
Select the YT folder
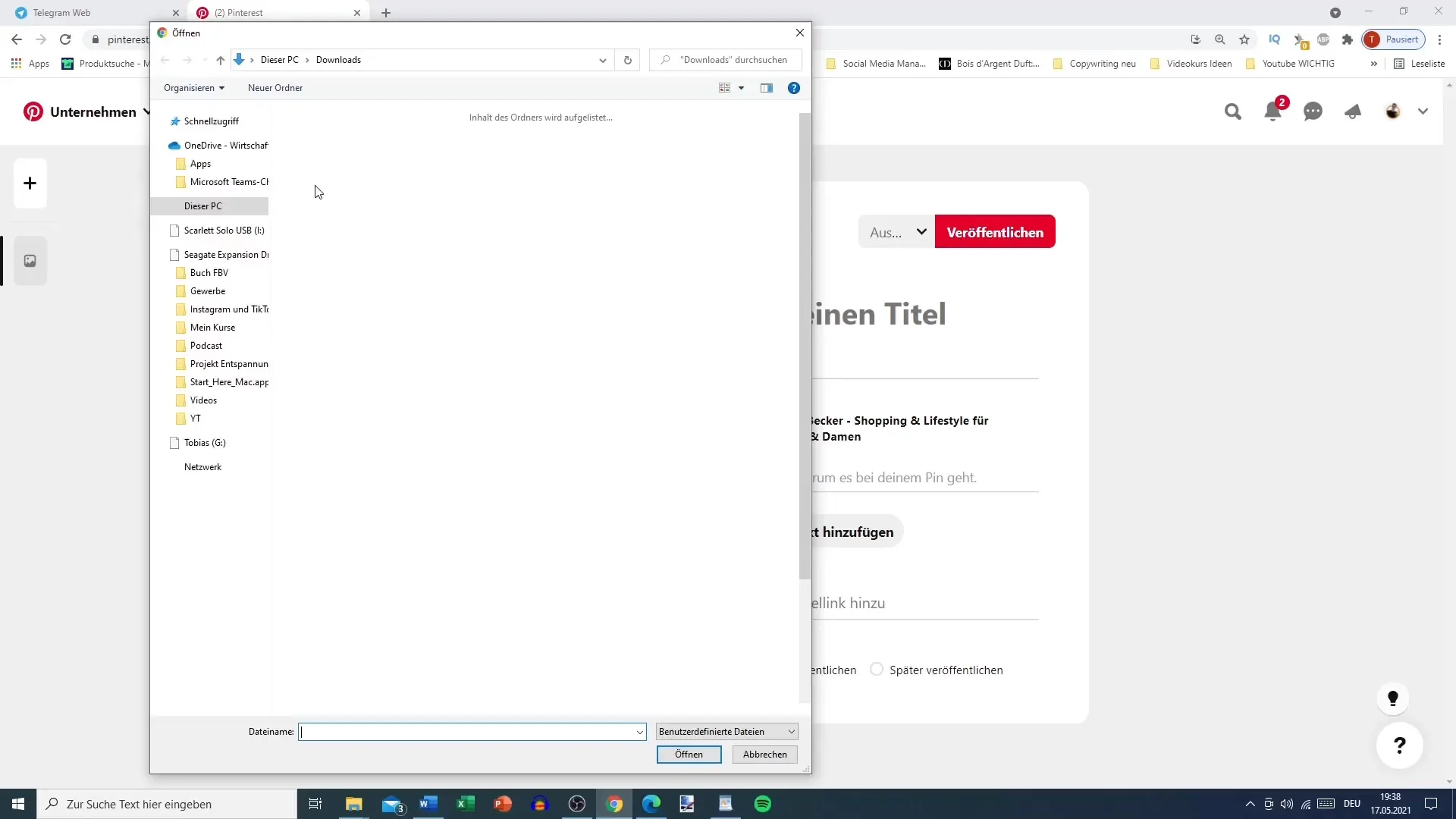point(188,419)
